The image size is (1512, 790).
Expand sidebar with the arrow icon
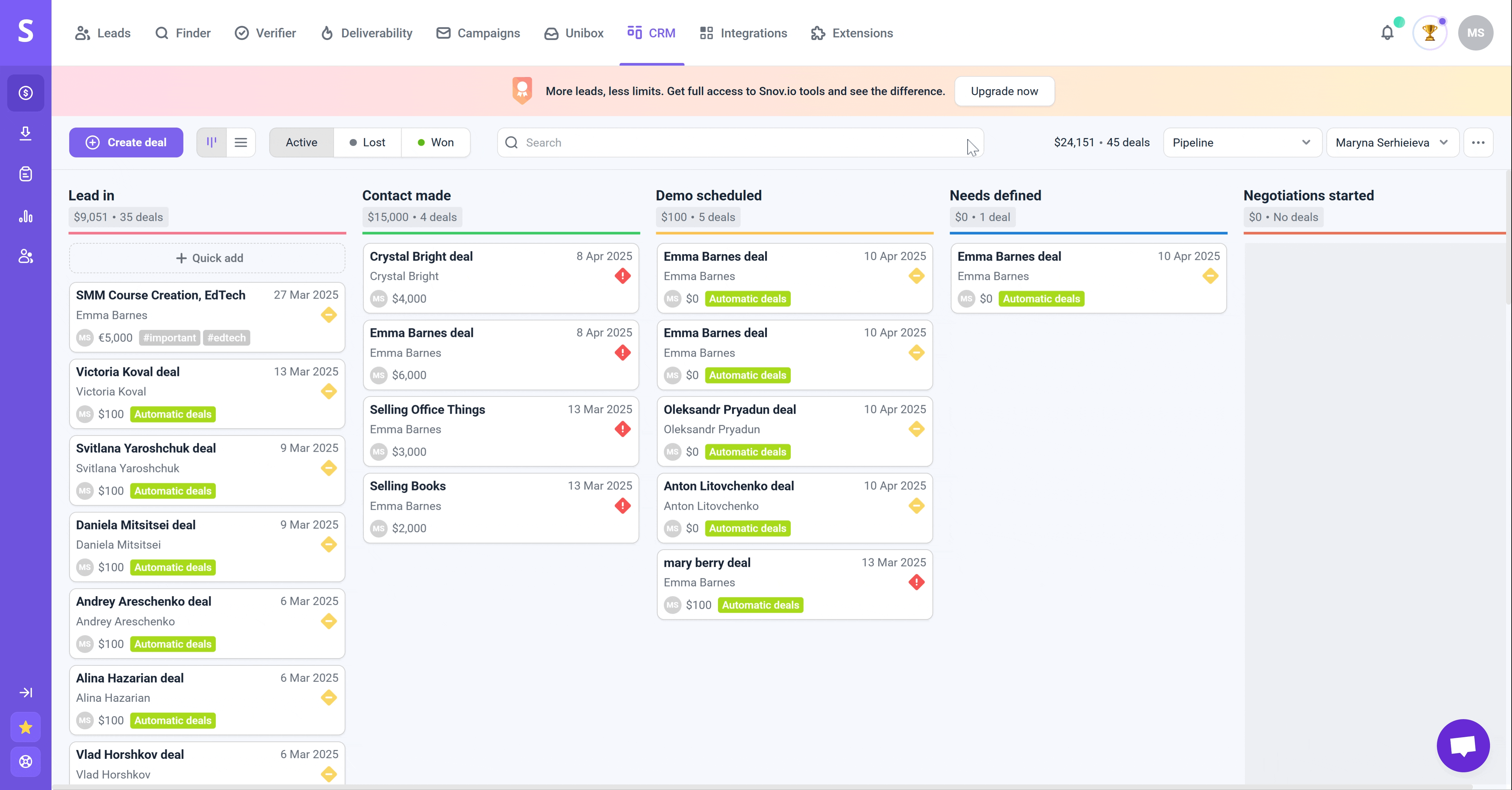pyautogui.click(x=25, y=693)
